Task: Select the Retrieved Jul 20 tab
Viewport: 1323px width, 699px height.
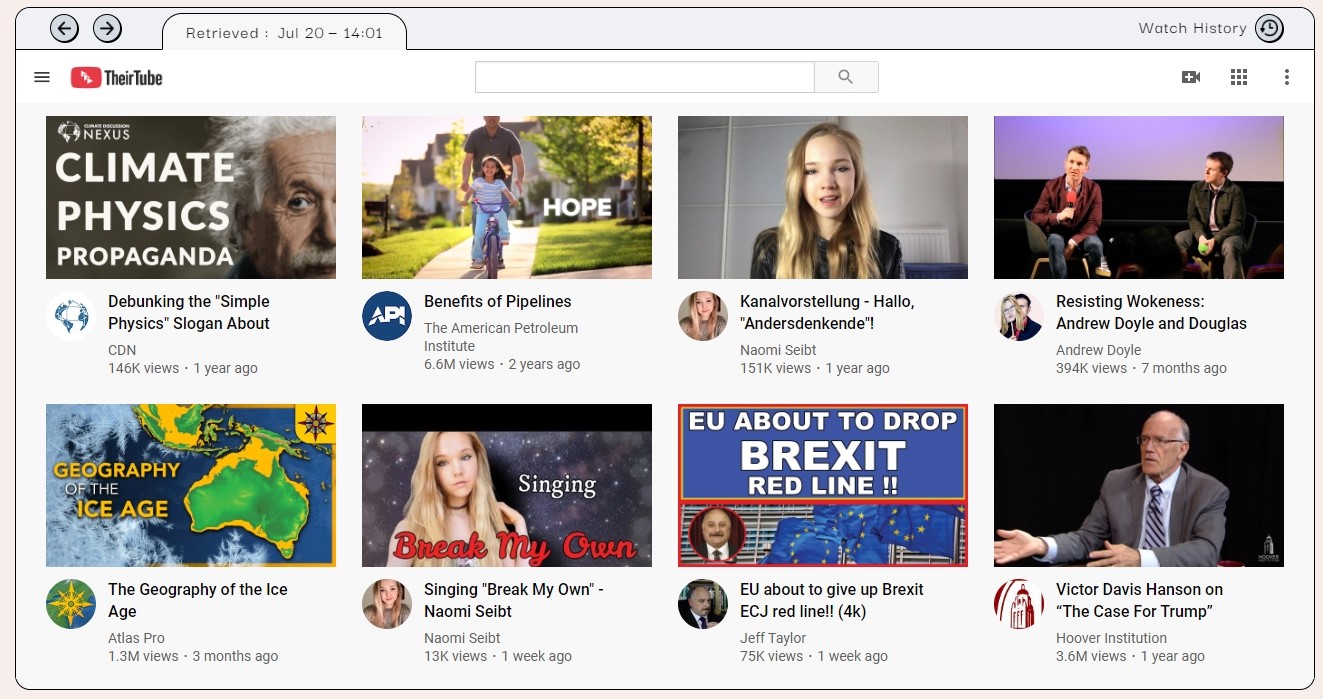Action: (285, 32)
